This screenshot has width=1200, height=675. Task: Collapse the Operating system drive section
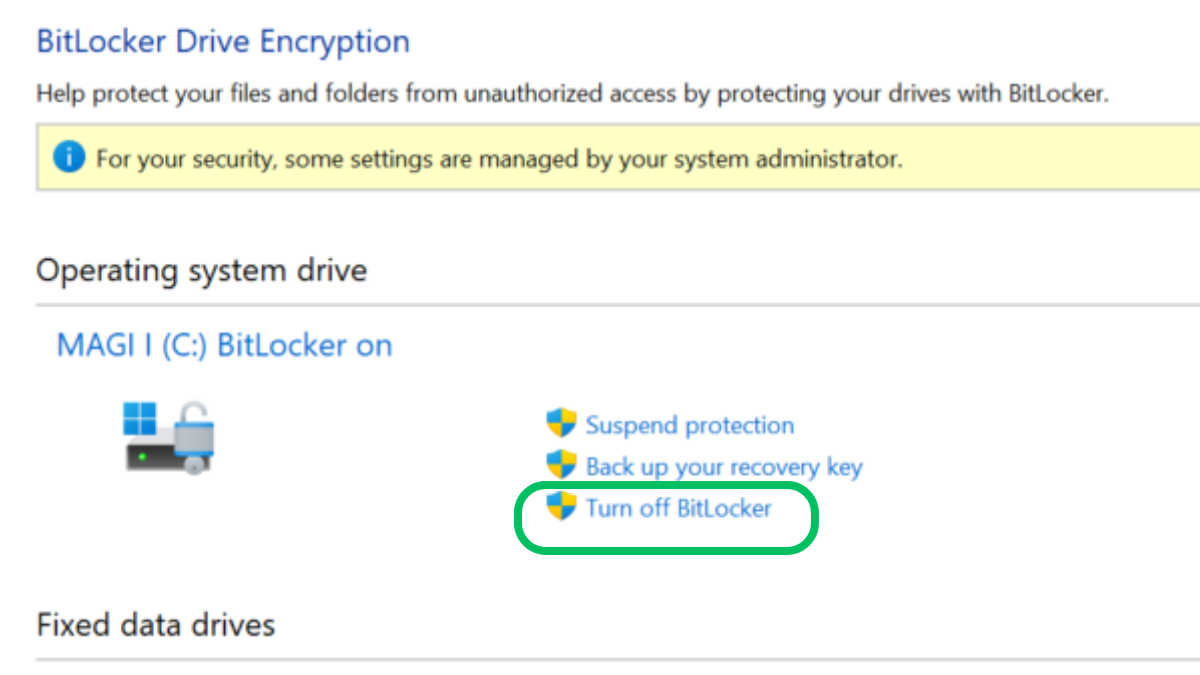click(201, 270)
